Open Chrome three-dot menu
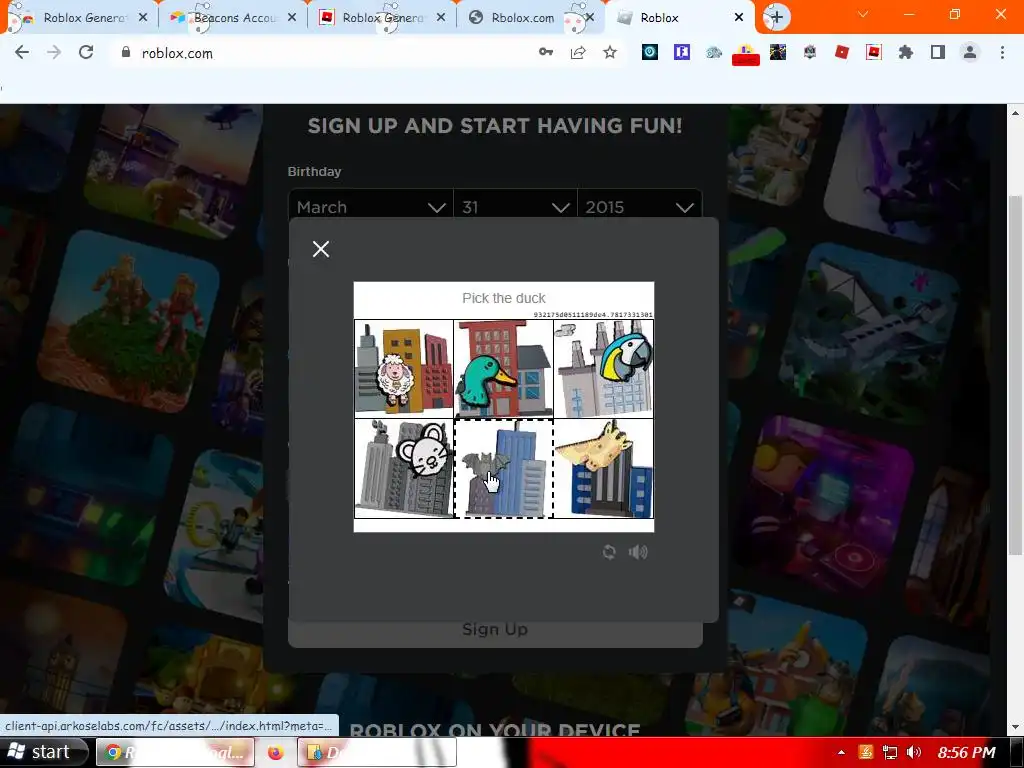The height and width of the screenshot is (768, 1024). click(x=1002, y=52)
